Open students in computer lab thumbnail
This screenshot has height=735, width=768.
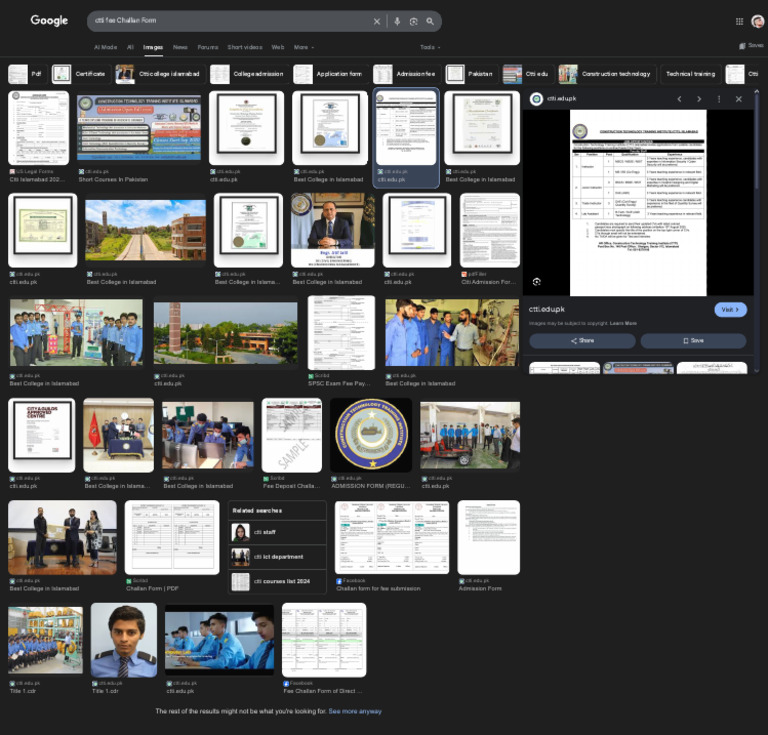[208, 435]
